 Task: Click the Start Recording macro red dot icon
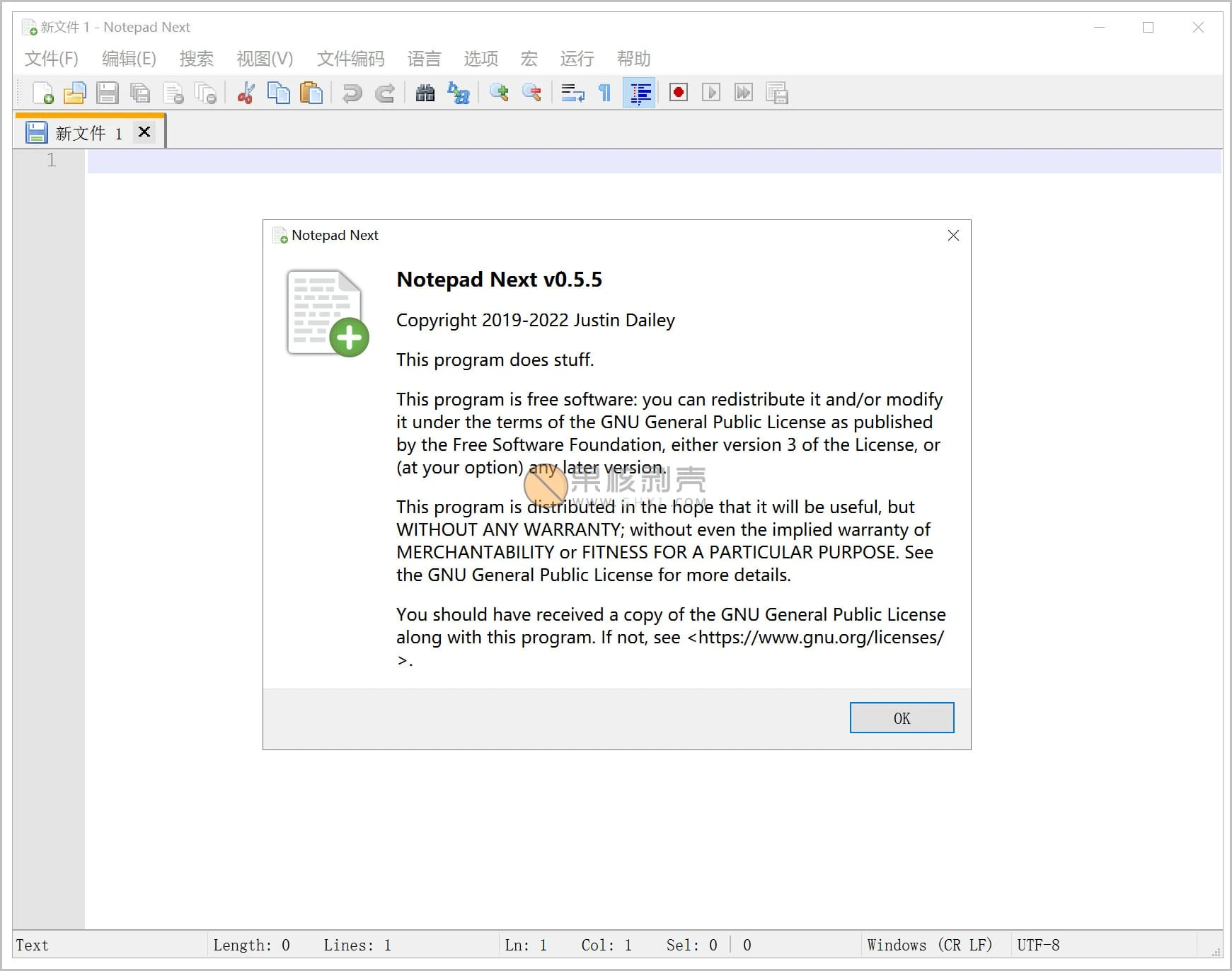(679, 93)
